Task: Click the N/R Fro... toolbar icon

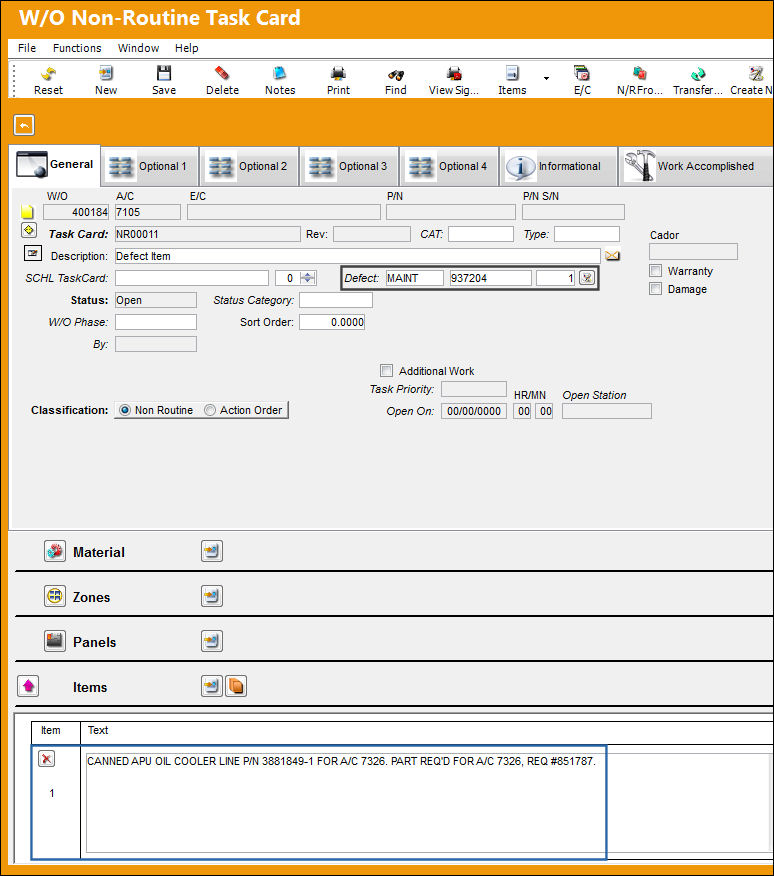Action: pos(639,74)
